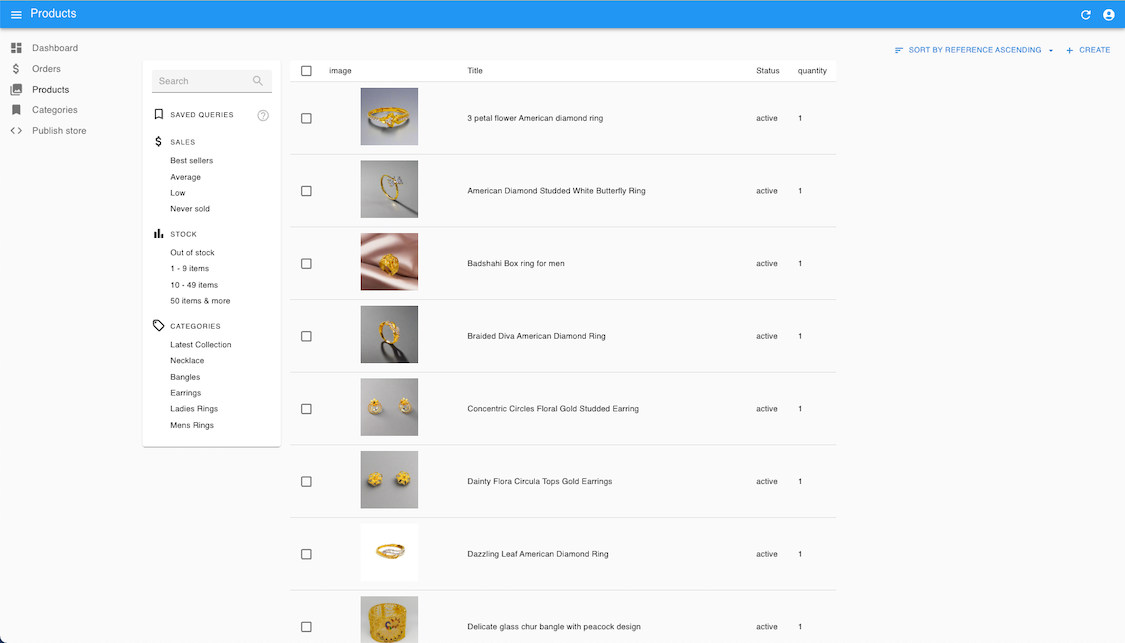1125x643 pixels.
Task: Click the refresh icon in top bar
Action: point(1086,14)
